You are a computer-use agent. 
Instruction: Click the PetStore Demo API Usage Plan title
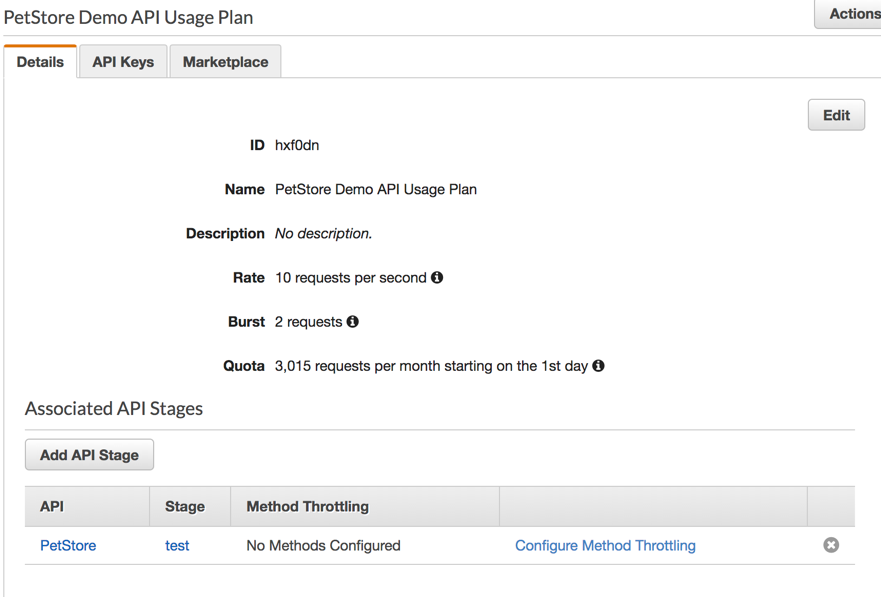[x=129, y=17]
